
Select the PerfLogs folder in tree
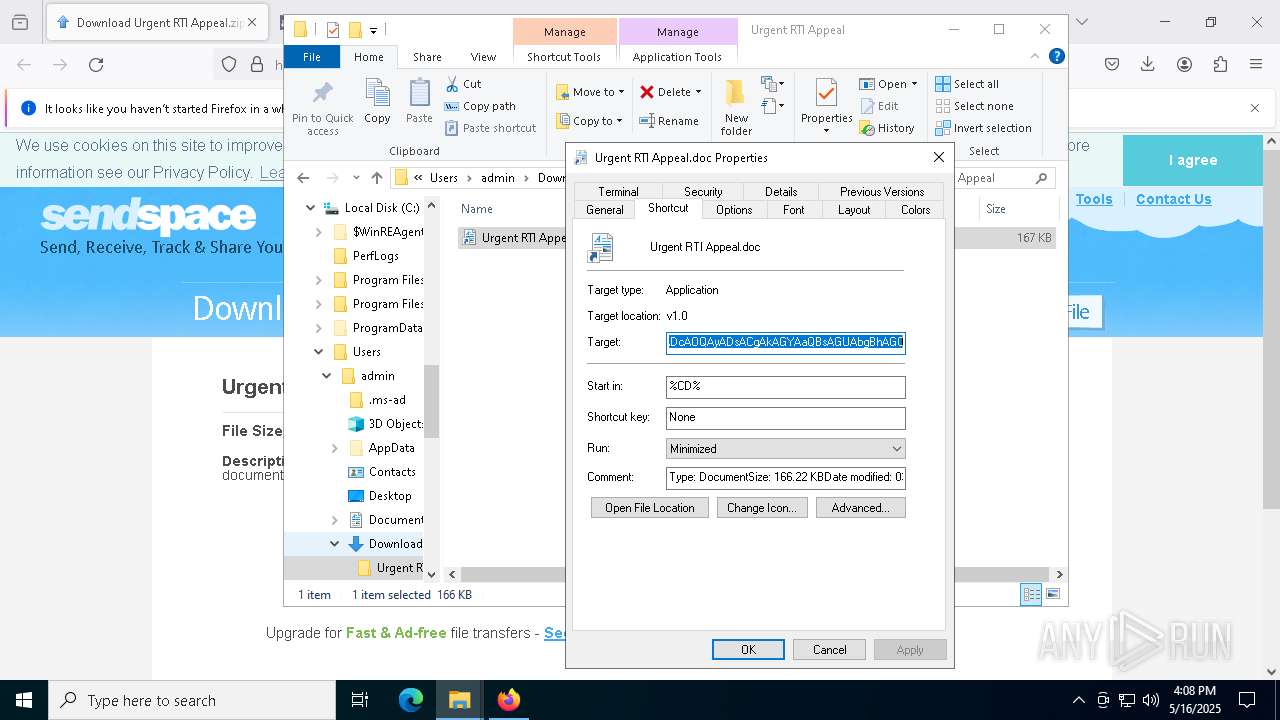365,256
